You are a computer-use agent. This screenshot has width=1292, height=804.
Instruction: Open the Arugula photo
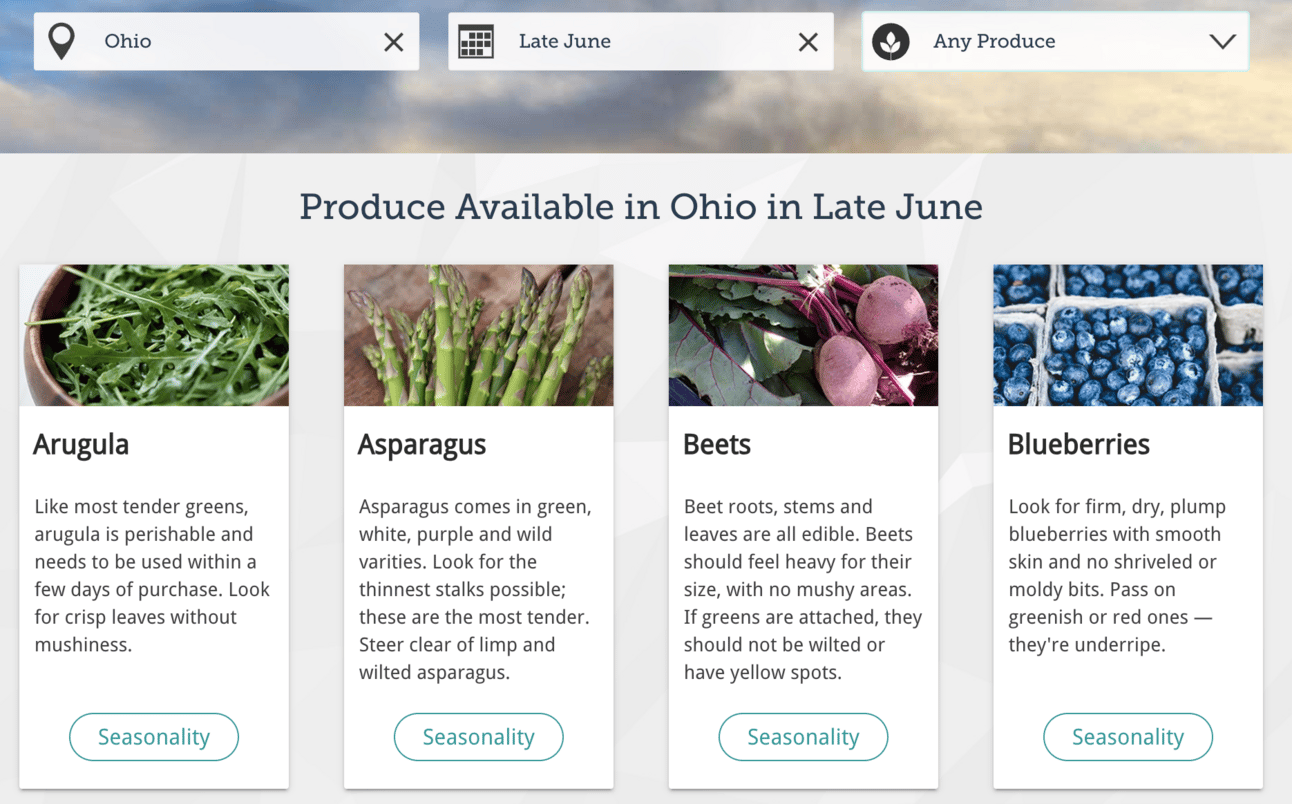click(x=154, y=335)
